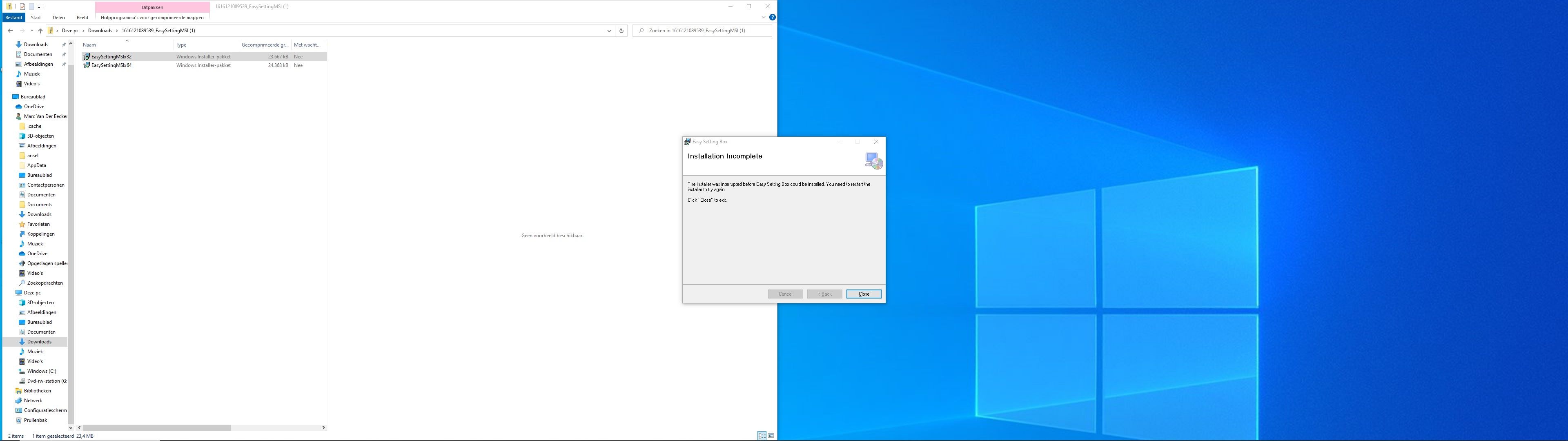Open the Downloads folder in Quick Access
This screenshot has width=1568, height=441.
pos(35,44)
